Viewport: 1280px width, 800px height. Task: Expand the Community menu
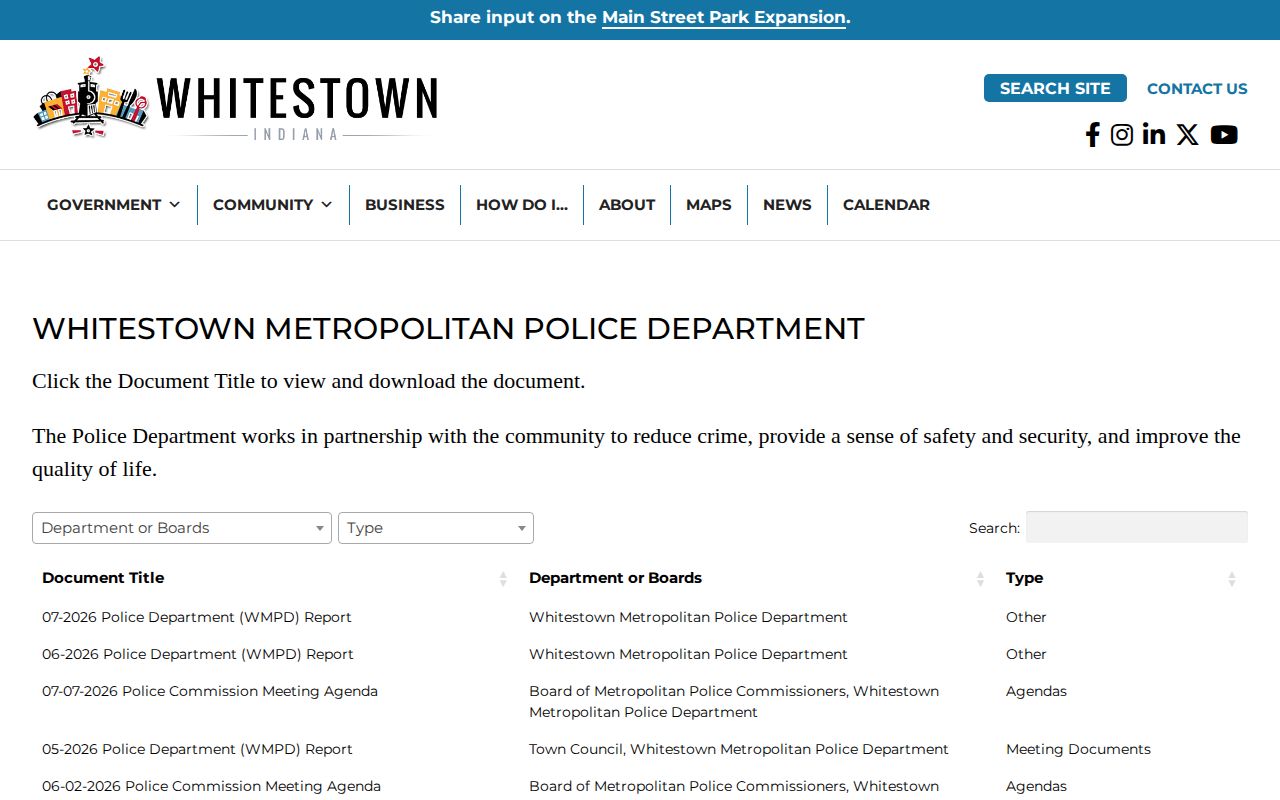[x=273, y=205]
